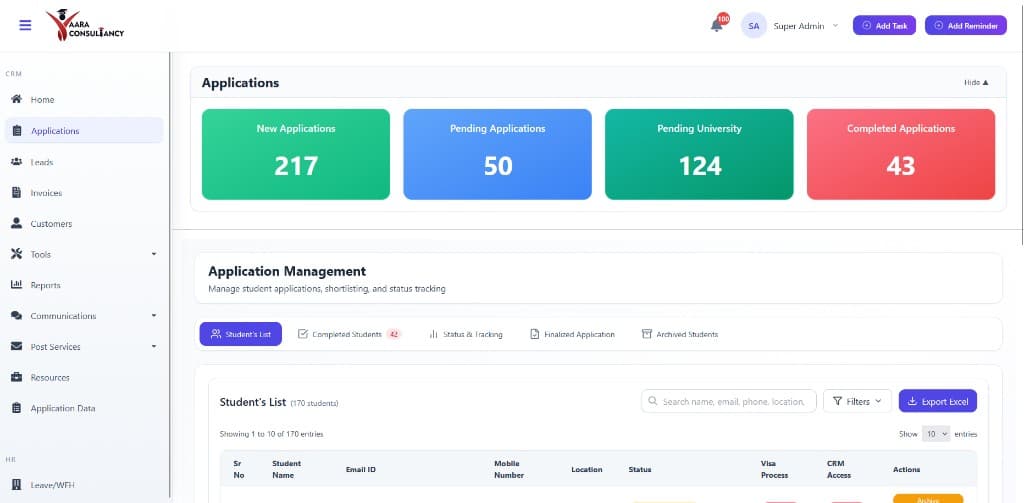This screenshot has height=503, width=1024.
Task: Open the Reports sidebar menu item
Action: (x=84, y=285)
